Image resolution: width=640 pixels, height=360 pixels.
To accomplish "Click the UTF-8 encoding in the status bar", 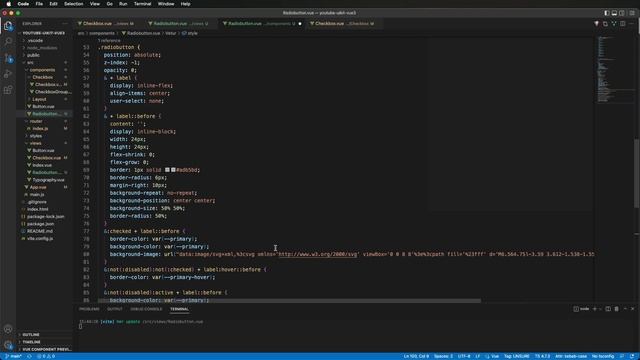I will (x=464, y=356).
